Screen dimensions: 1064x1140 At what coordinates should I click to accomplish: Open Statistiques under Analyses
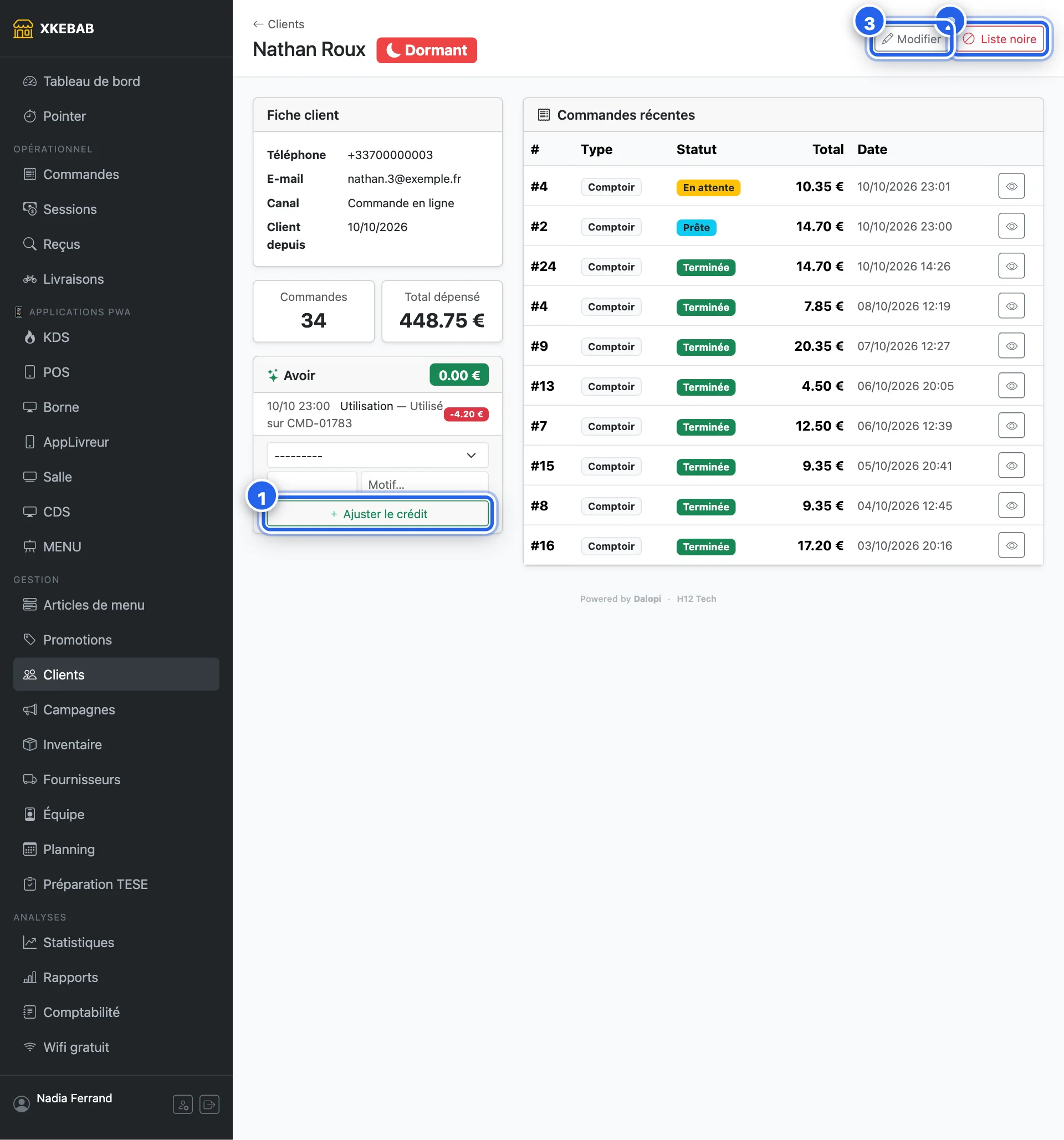coord(116,943)
